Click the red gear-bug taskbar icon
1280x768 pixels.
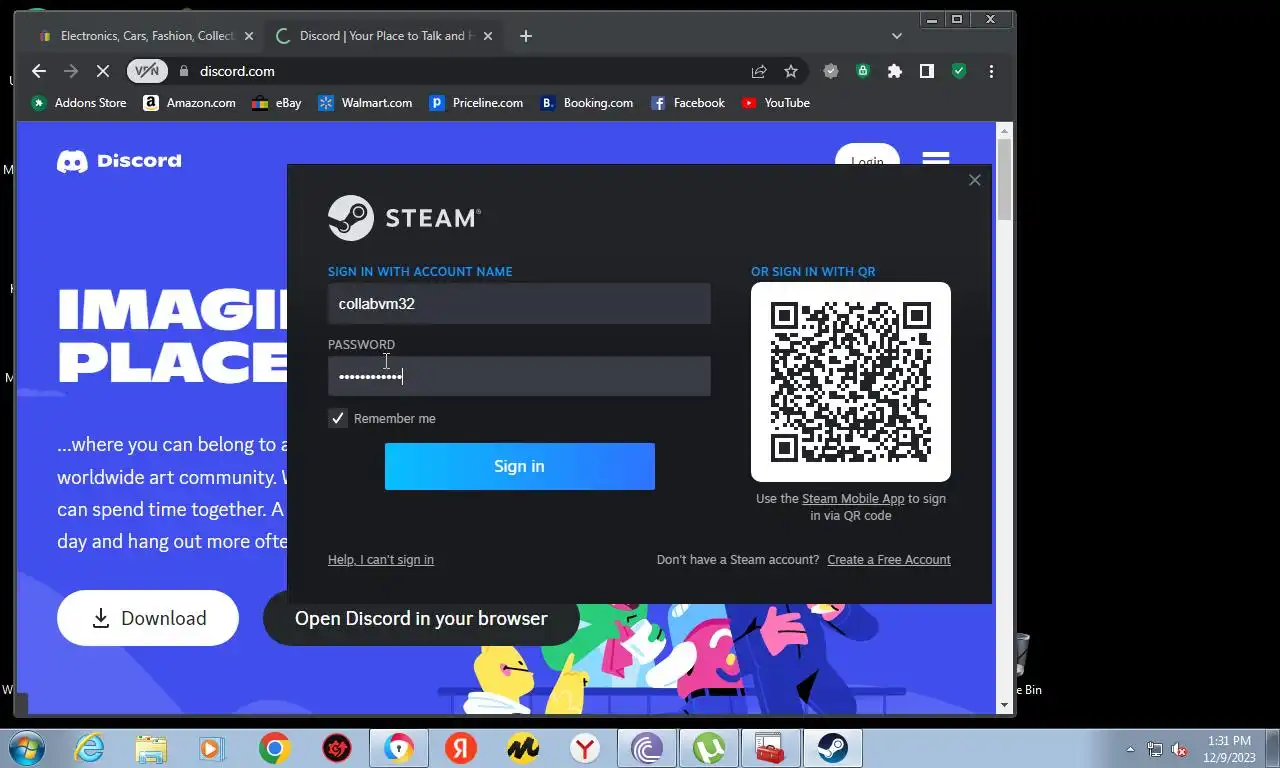click(x=337, y=748)
